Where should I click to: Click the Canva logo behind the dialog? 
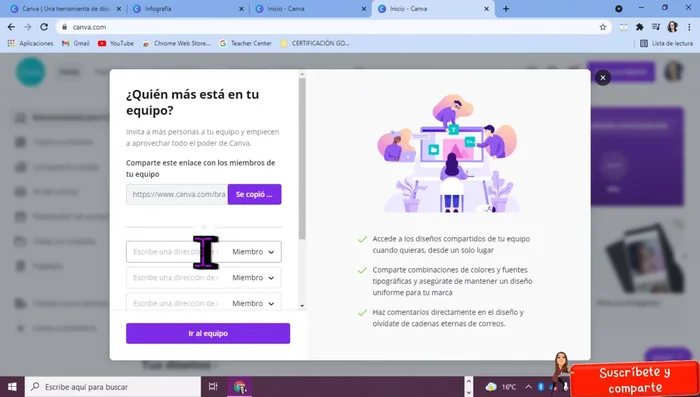(x=30, y=72)
